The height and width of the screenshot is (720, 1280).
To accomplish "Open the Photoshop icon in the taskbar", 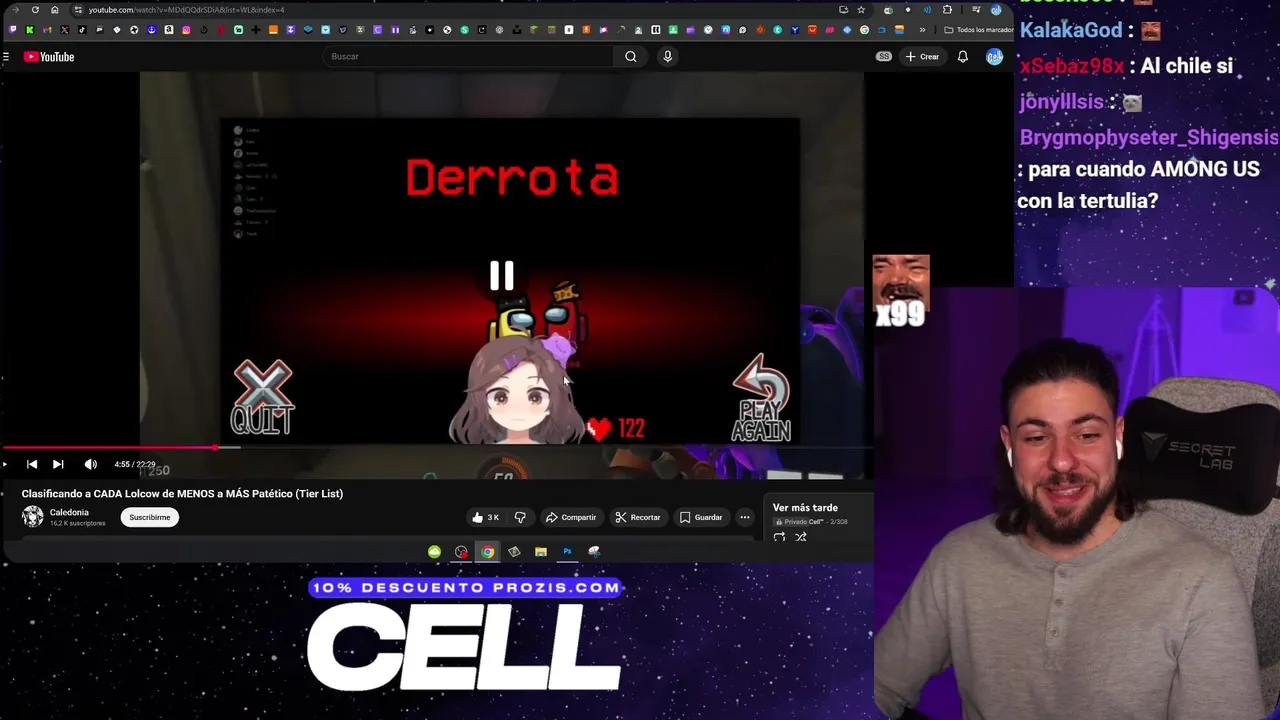I will point(567,552).
